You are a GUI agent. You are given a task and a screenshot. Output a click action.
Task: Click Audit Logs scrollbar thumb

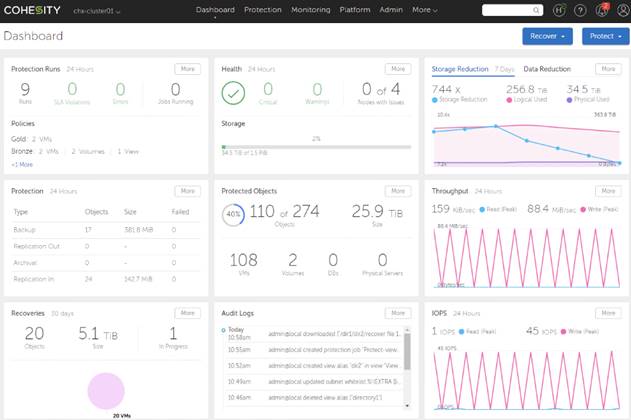click(x=407, y=351)
